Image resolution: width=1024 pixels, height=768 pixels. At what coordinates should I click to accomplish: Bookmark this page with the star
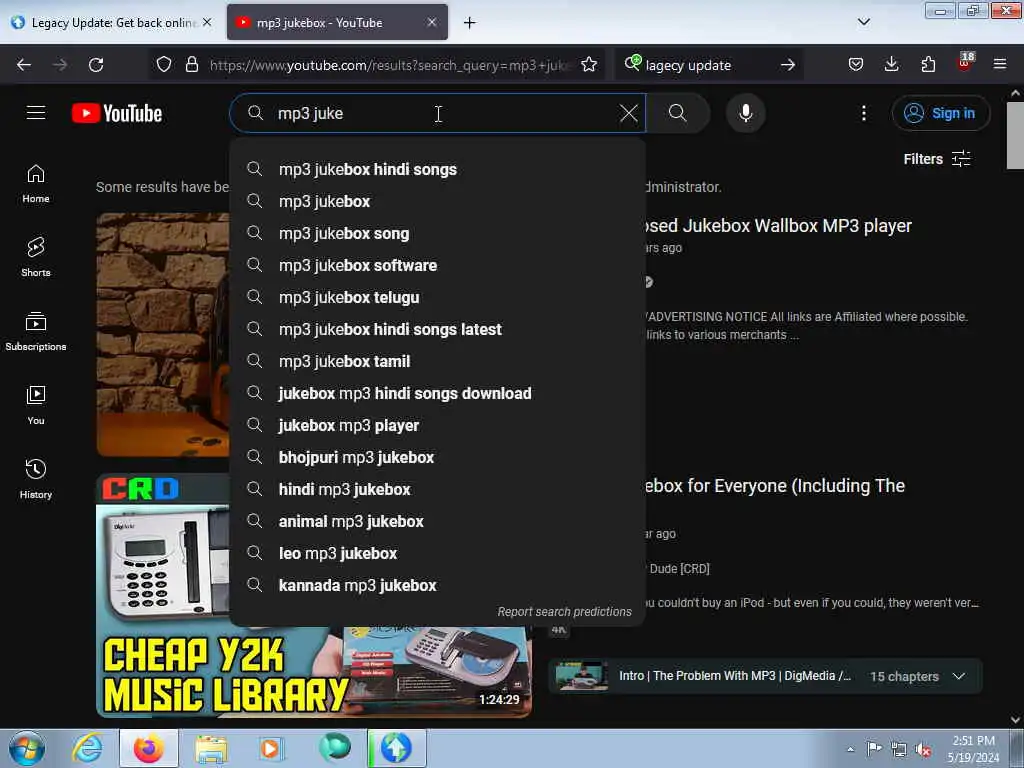[588, 65]
